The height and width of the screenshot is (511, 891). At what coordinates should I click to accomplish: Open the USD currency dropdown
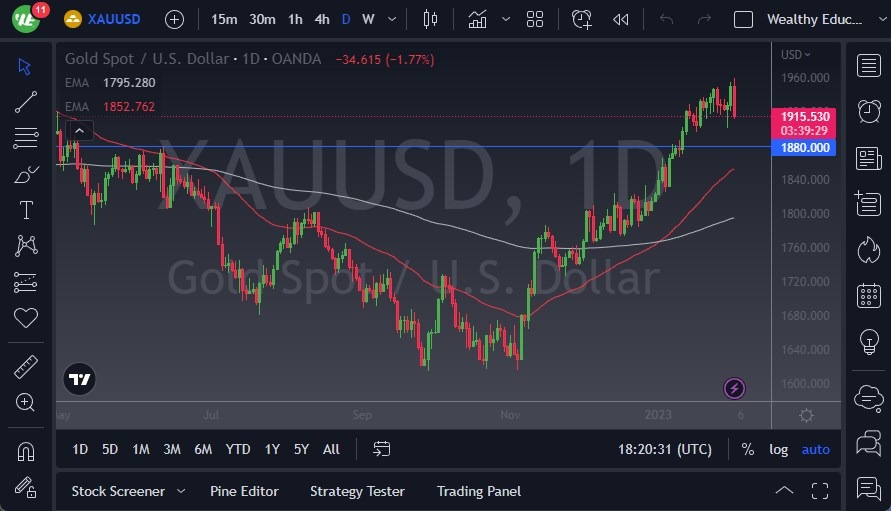click(796, 55)
